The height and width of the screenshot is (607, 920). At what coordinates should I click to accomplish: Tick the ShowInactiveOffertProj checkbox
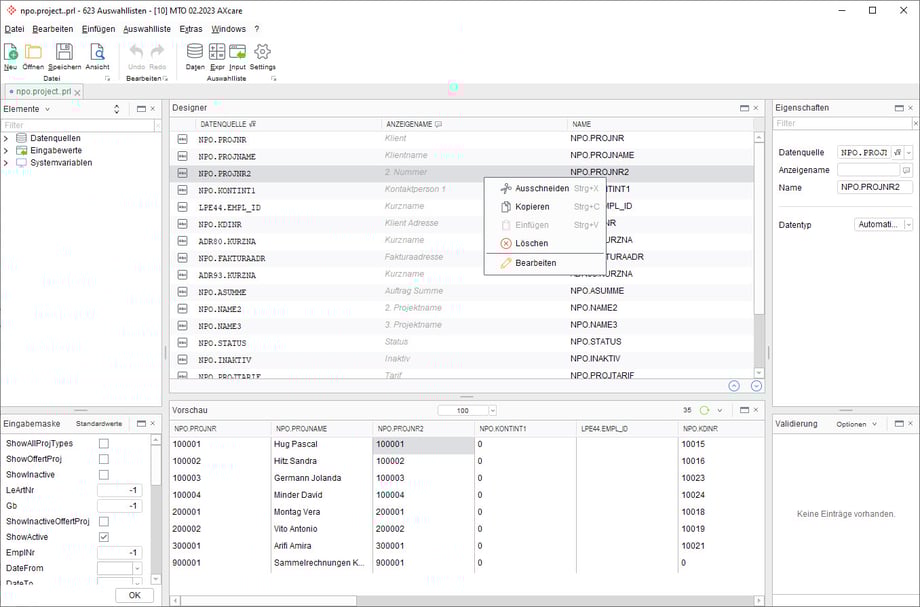pyautogui.click(x=104, y=521)
